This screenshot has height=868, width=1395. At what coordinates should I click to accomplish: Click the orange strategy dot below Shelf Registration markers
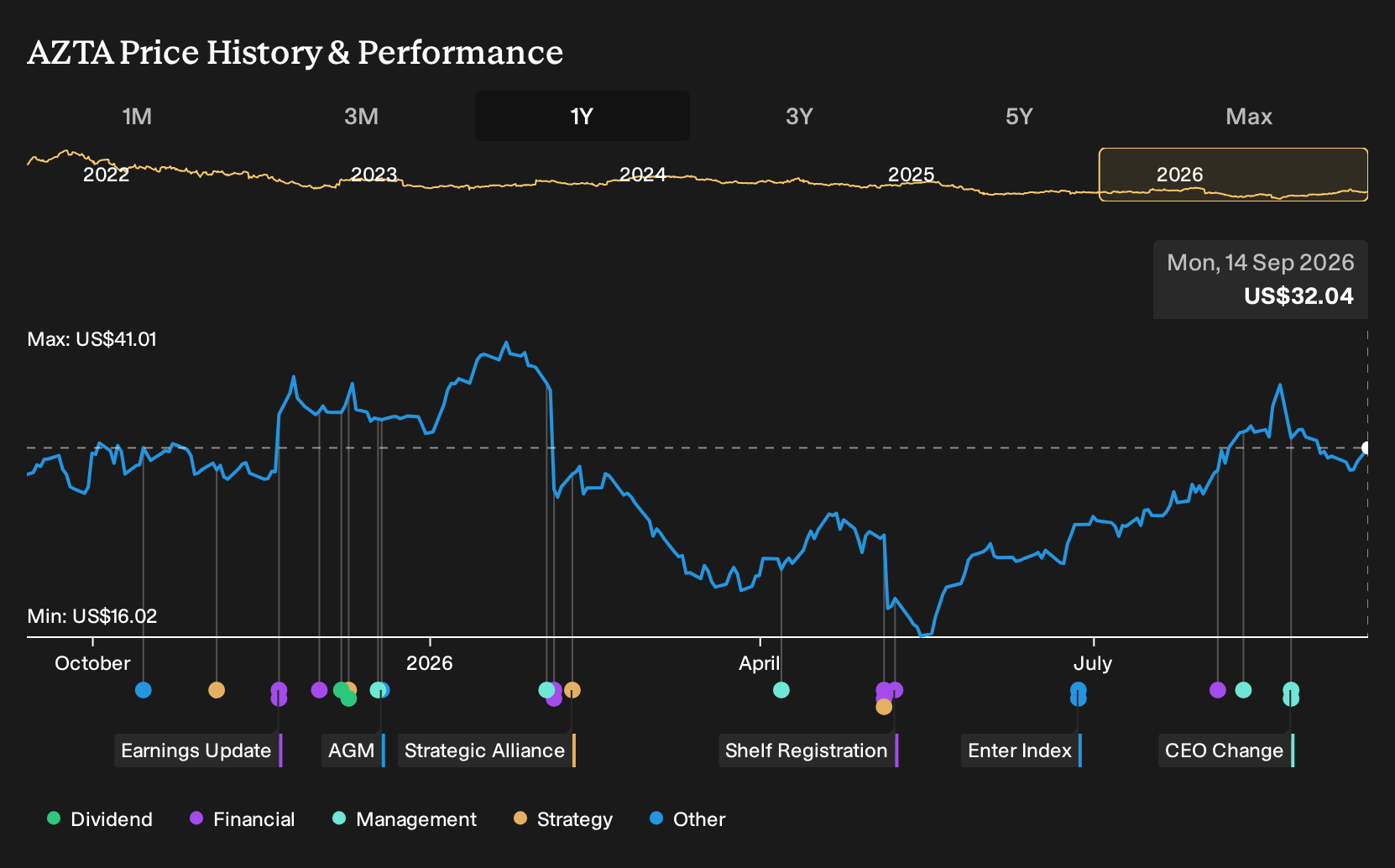[x=884, y=707]
